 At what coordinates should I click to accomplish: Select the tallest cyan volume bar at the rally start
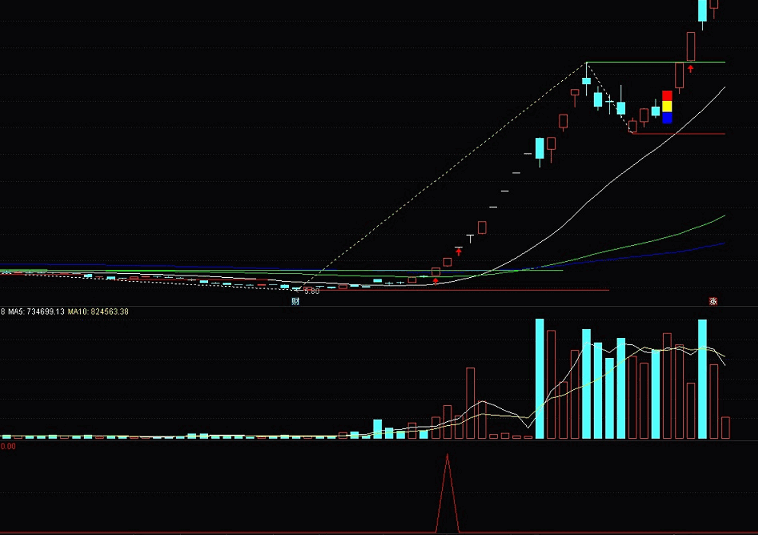(x=539, y=378)
